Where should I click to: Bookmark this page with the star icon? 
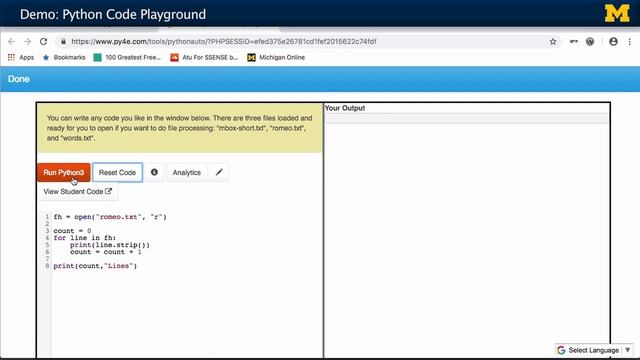coord(553,42)
